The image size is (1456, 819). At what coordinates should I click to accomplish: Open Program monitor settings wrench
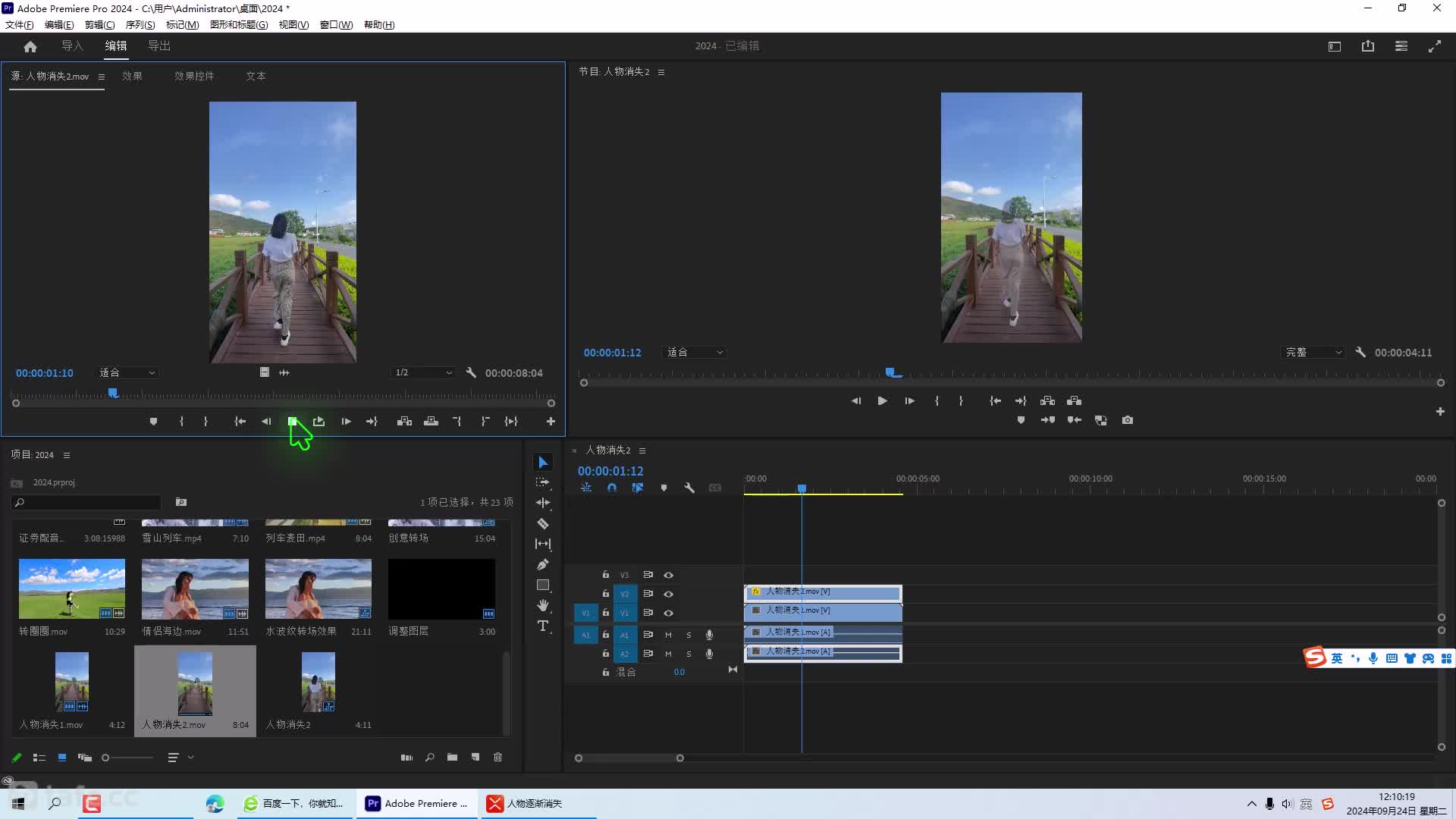click(x=1360, y=353)
